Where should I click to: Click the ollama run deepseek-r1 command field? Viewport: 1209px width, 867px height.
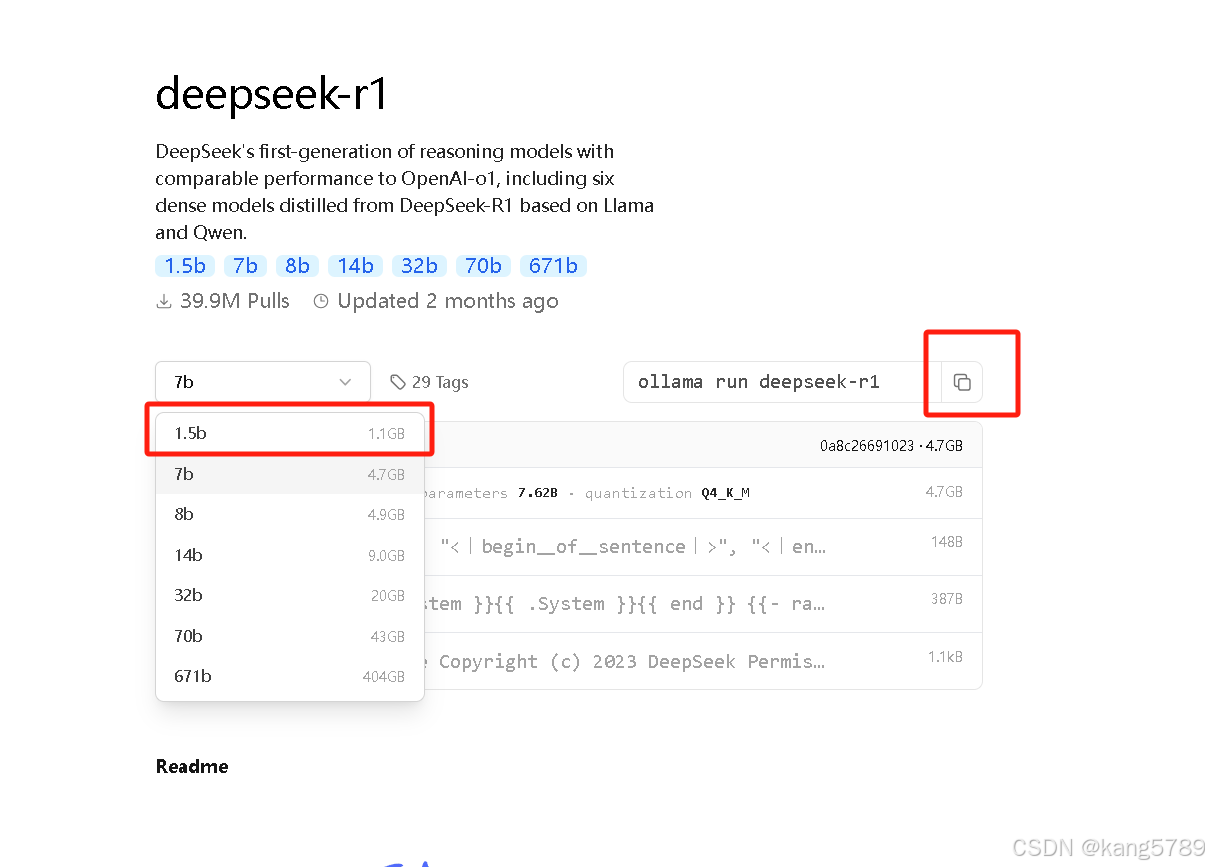pos(782,382)
